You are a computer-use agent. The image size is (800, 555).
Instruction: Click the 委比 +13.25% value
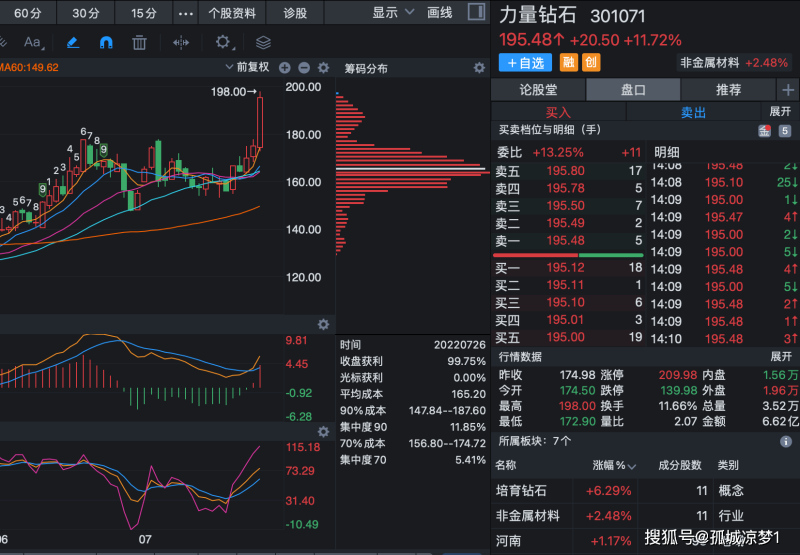tap(558, 153)
